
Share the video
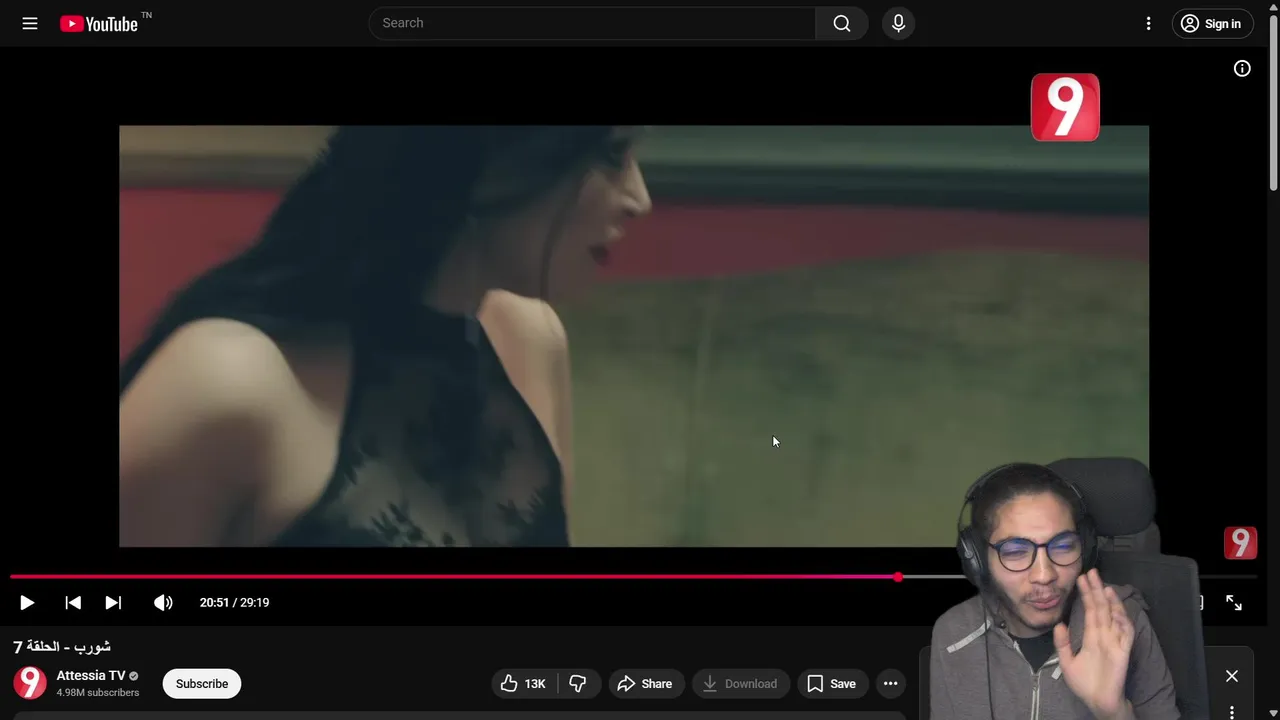coord(646,684)
